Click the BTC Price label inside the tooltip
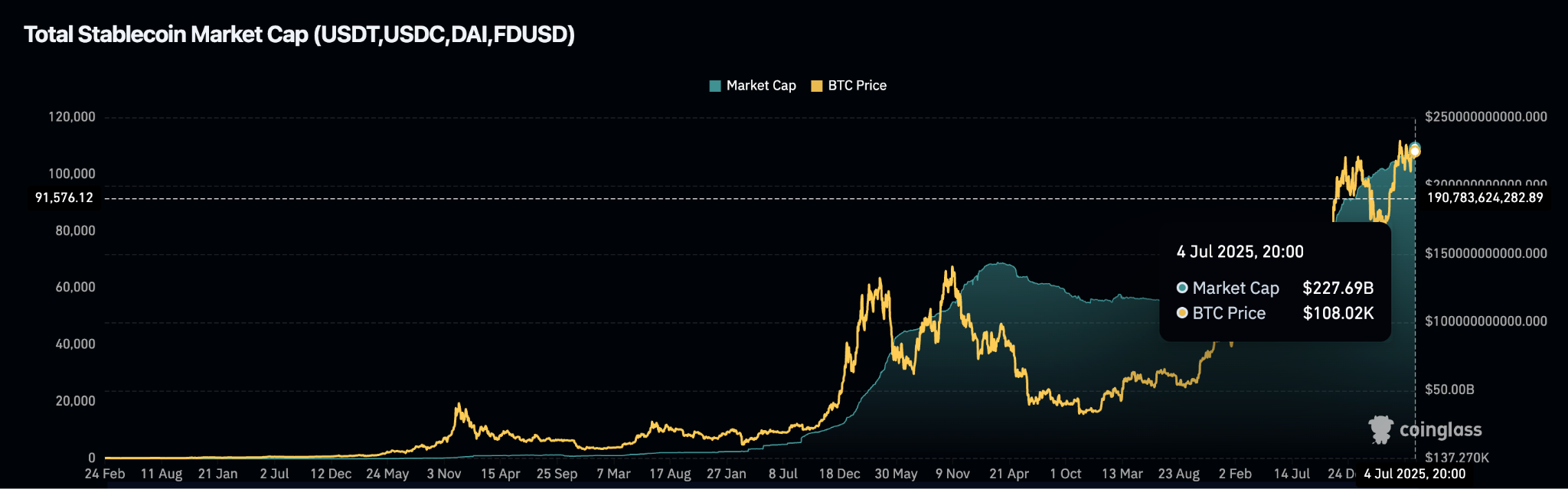 [x=1229, y=313]
